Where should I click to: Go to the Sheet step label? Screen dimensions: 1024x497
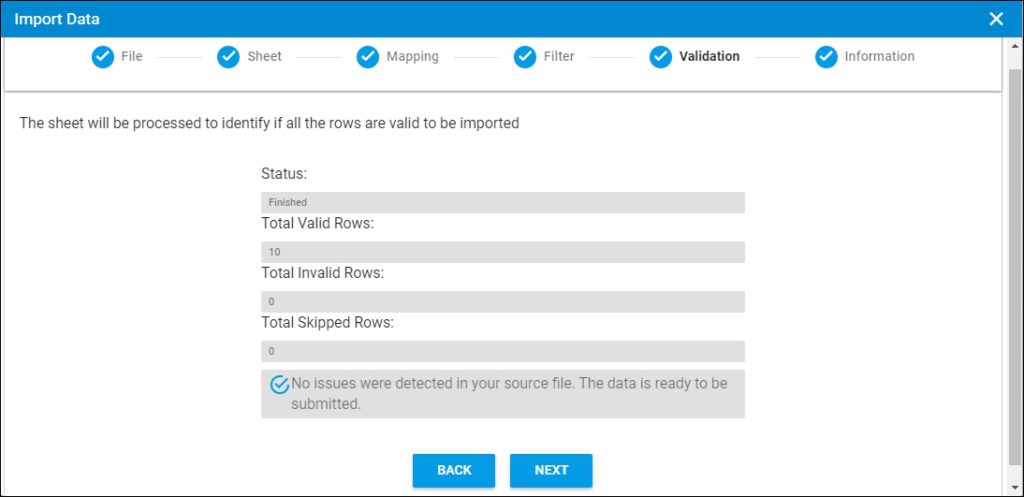click(264, 56)
